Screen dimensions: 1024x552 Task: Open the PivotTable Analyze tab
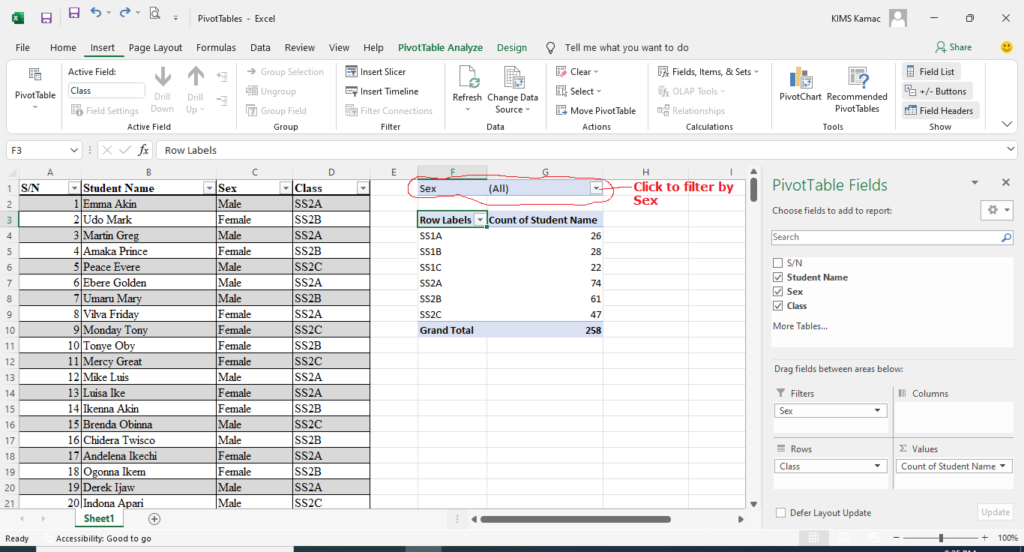(440, 48)
